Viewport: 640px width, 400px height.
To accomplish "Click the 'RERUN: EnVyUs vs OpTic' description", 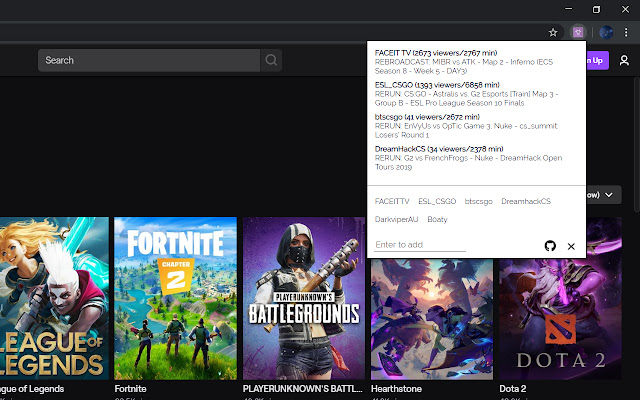I will coord(466,131).
